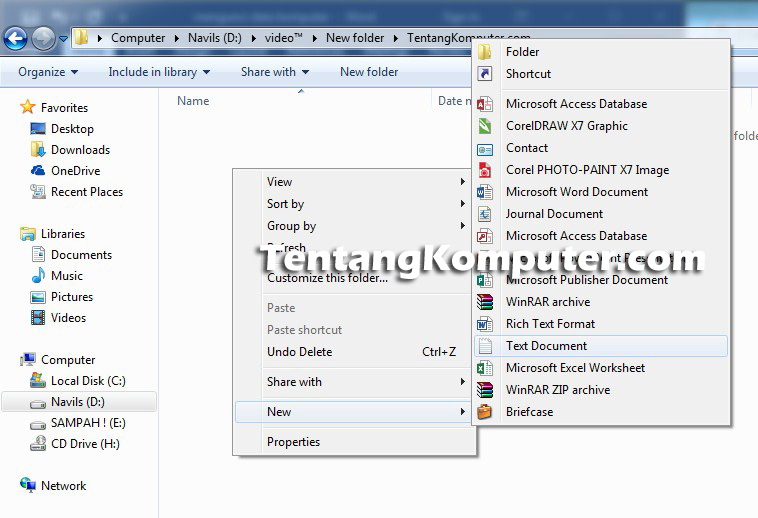The height and width of the screenshot is (518, 758).
Task: Click WinRAR ZIP archive icon
Action: click(x=485, y=390)
